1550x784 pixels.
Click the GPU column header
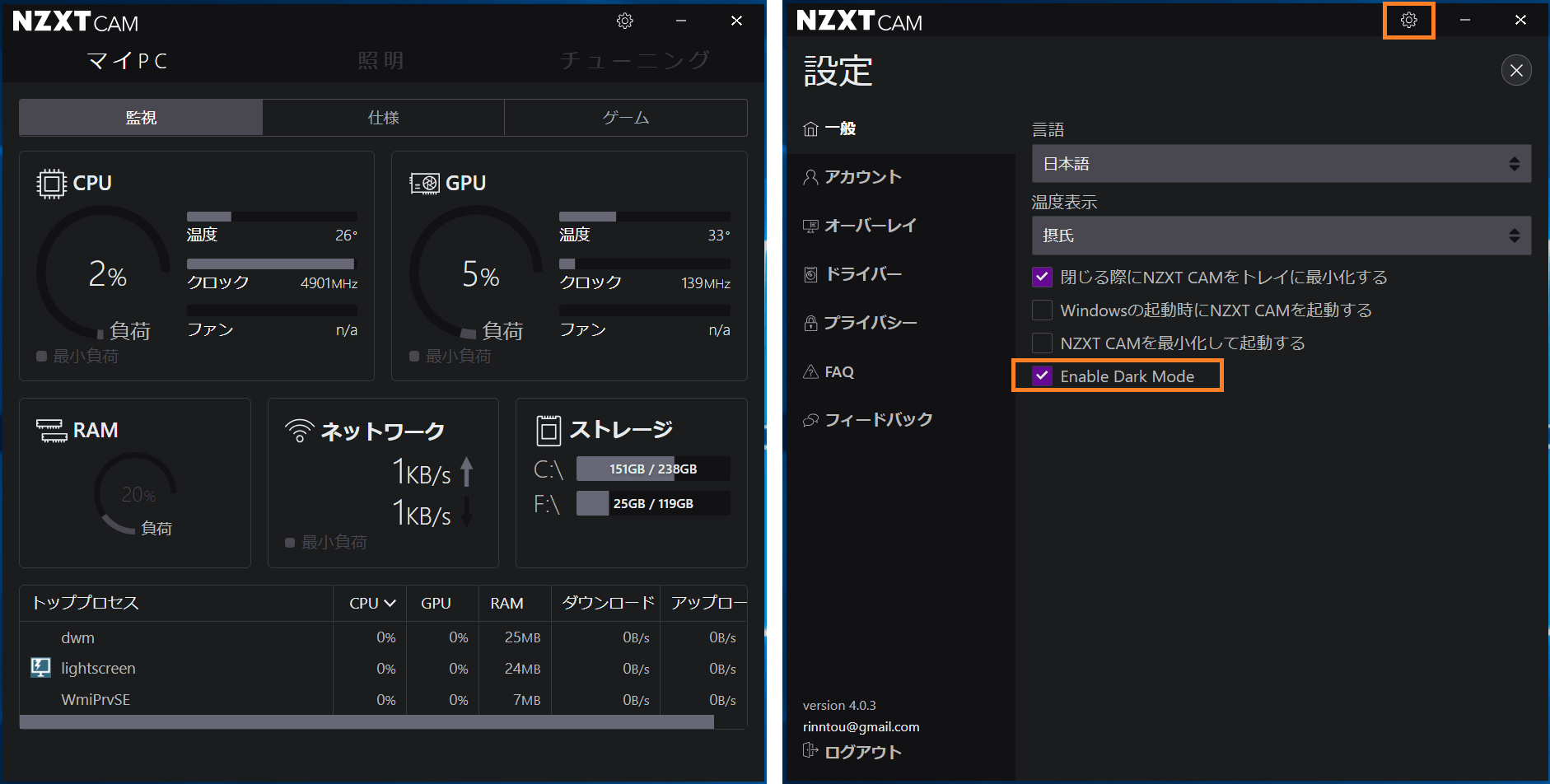pyautogui.click(x=436, y=604)
